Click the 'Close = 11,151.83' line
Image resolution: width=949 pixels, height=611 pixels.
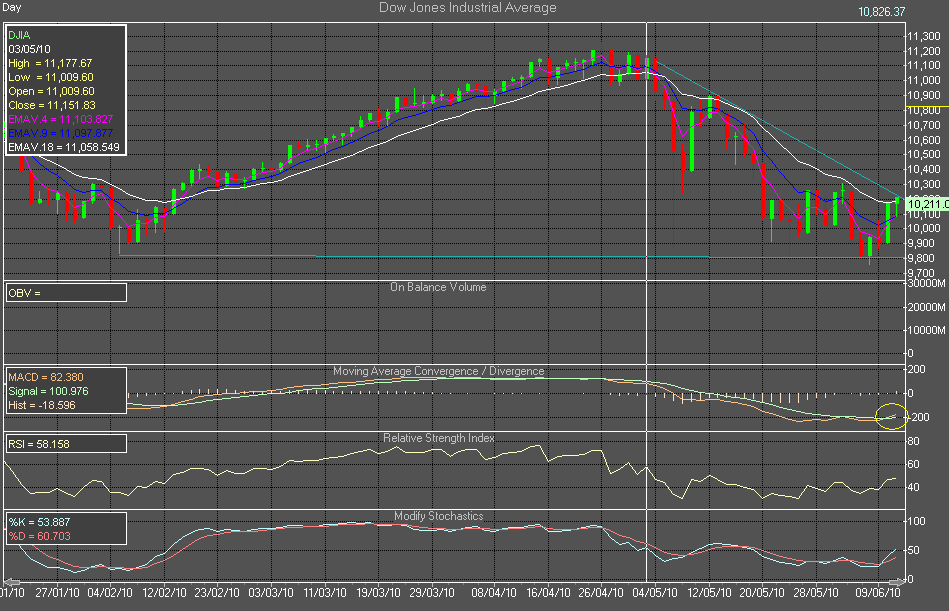click(52, 105)
